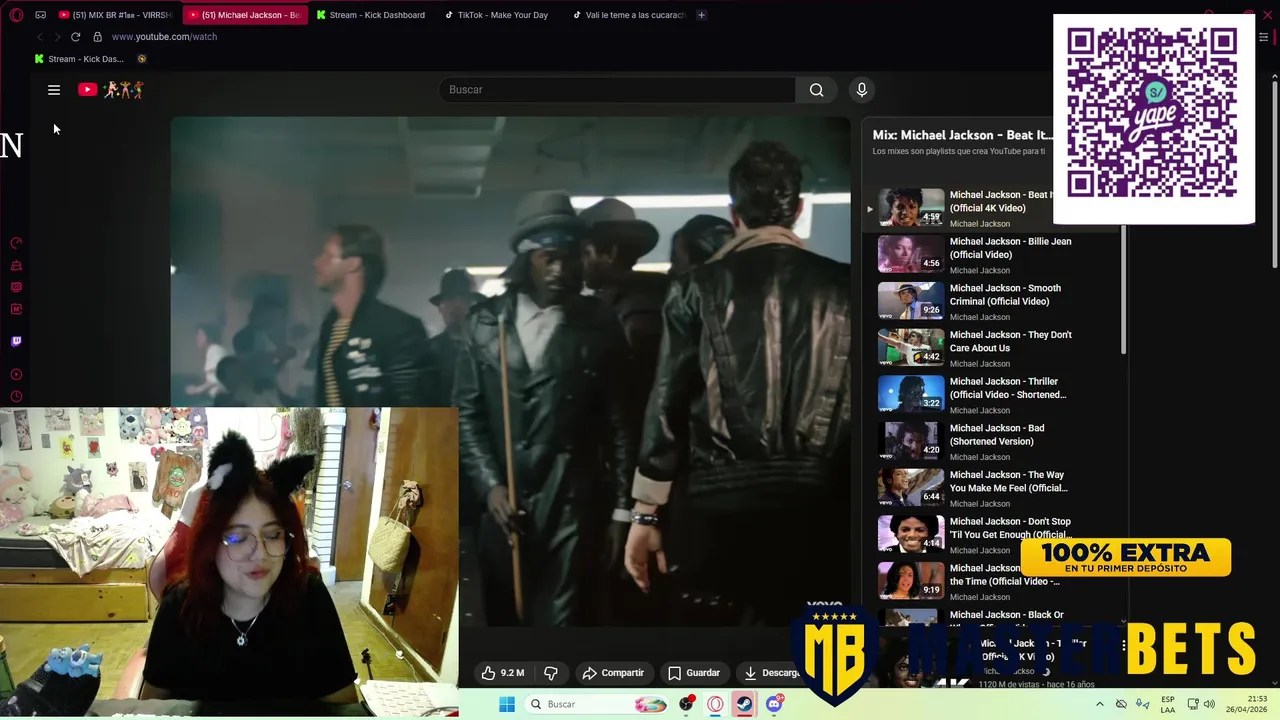Open the striped panel sidebar icon

[16, 287]
